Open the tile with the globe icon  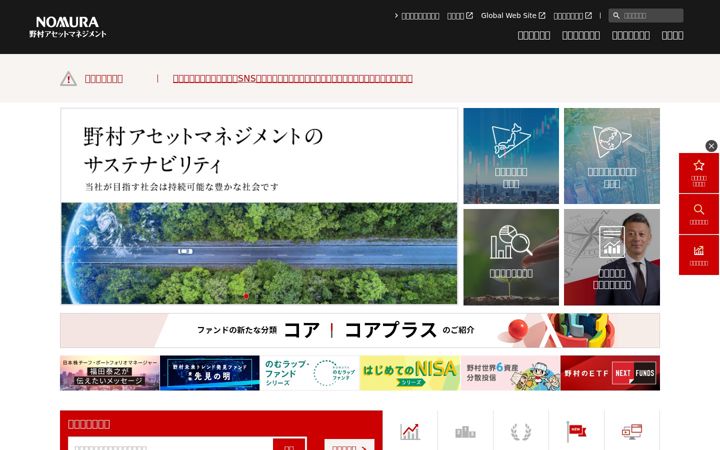(x=612, y=156)
